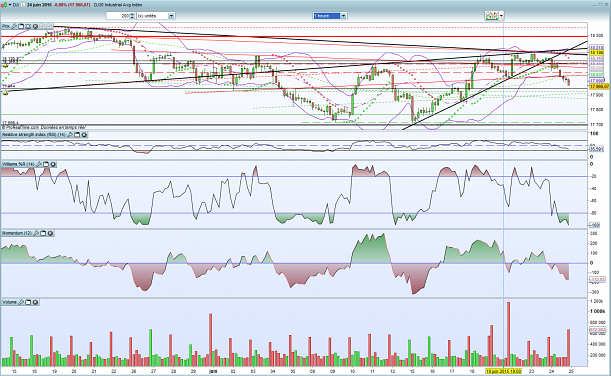Adjust the stepper arrows next to the 200 value

pyautogui.click(x=132, y=16)
